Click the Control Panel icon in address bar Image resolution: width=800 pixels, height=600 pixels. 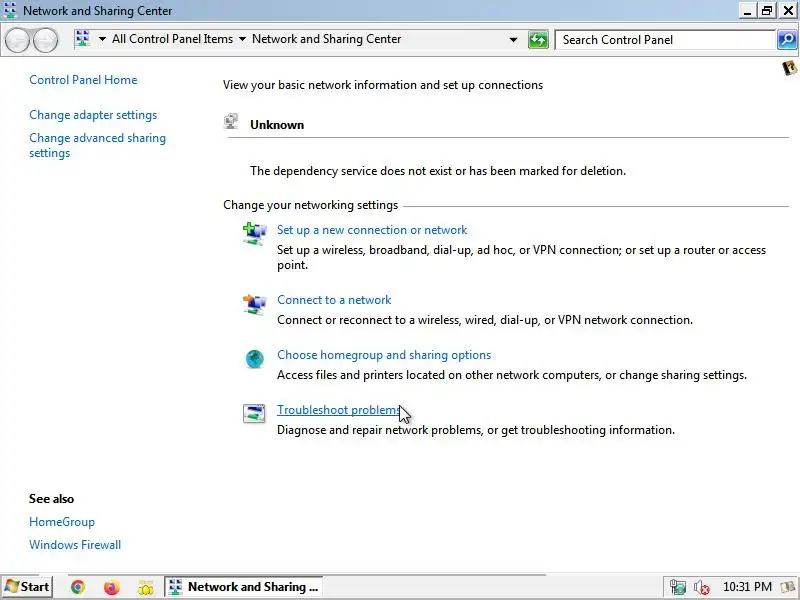pyautogui.click(x=83, y=39)
